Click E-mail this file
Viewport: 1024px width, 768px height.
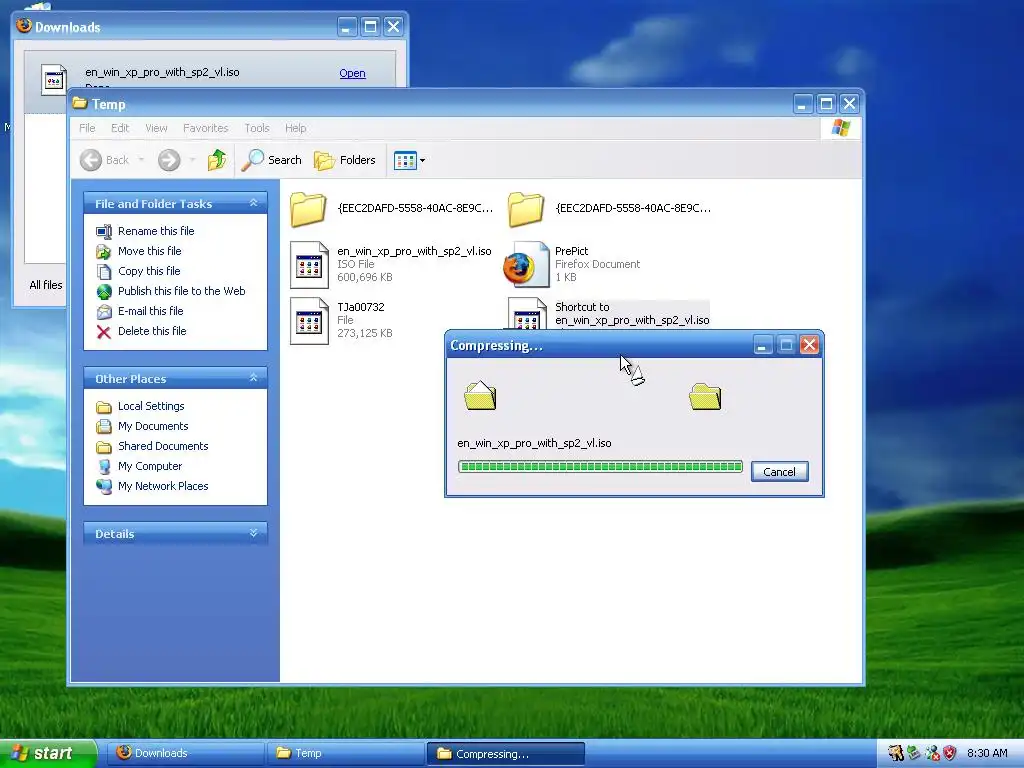(150, 312)
